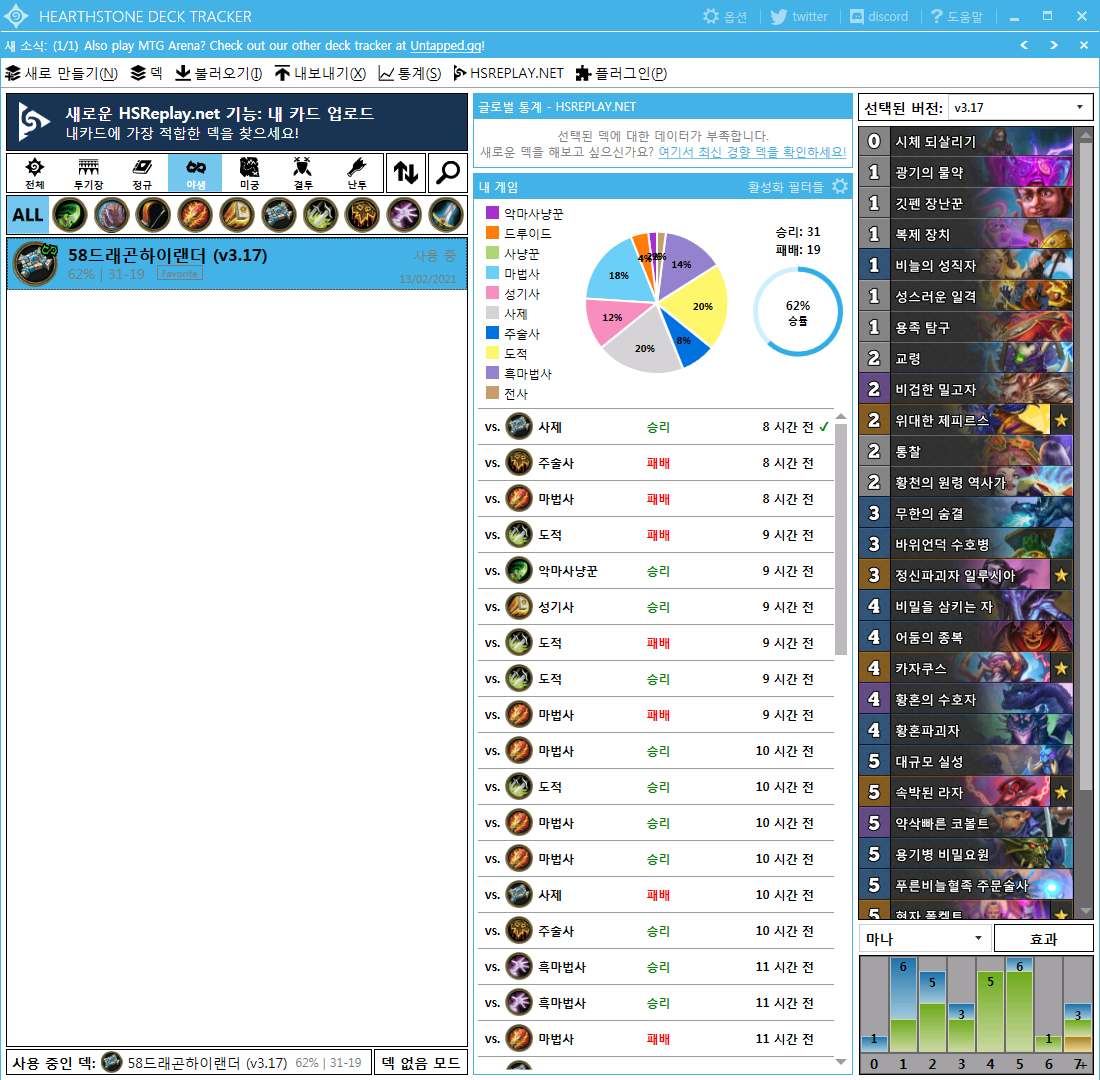Open 도움말 help in title bar

click(957, 16)
